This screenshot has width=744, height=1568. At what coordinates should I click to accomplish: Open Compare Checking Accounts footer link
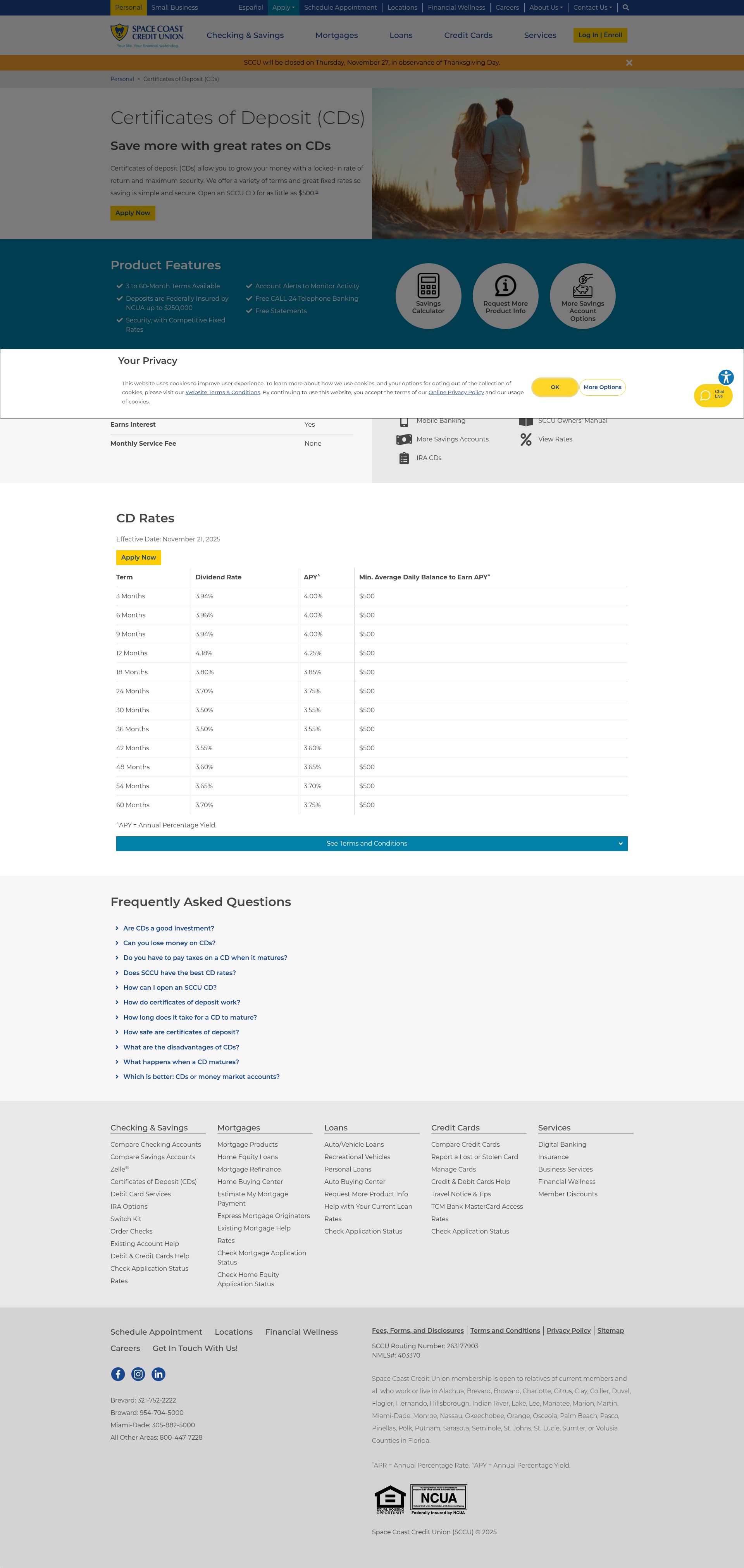155,1144
